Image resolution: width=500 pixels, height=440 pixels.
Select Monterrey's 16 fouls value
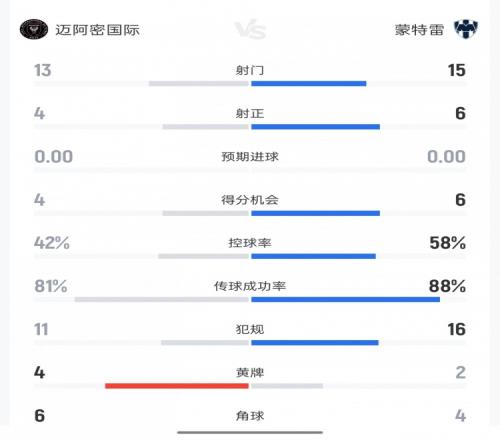456,329
